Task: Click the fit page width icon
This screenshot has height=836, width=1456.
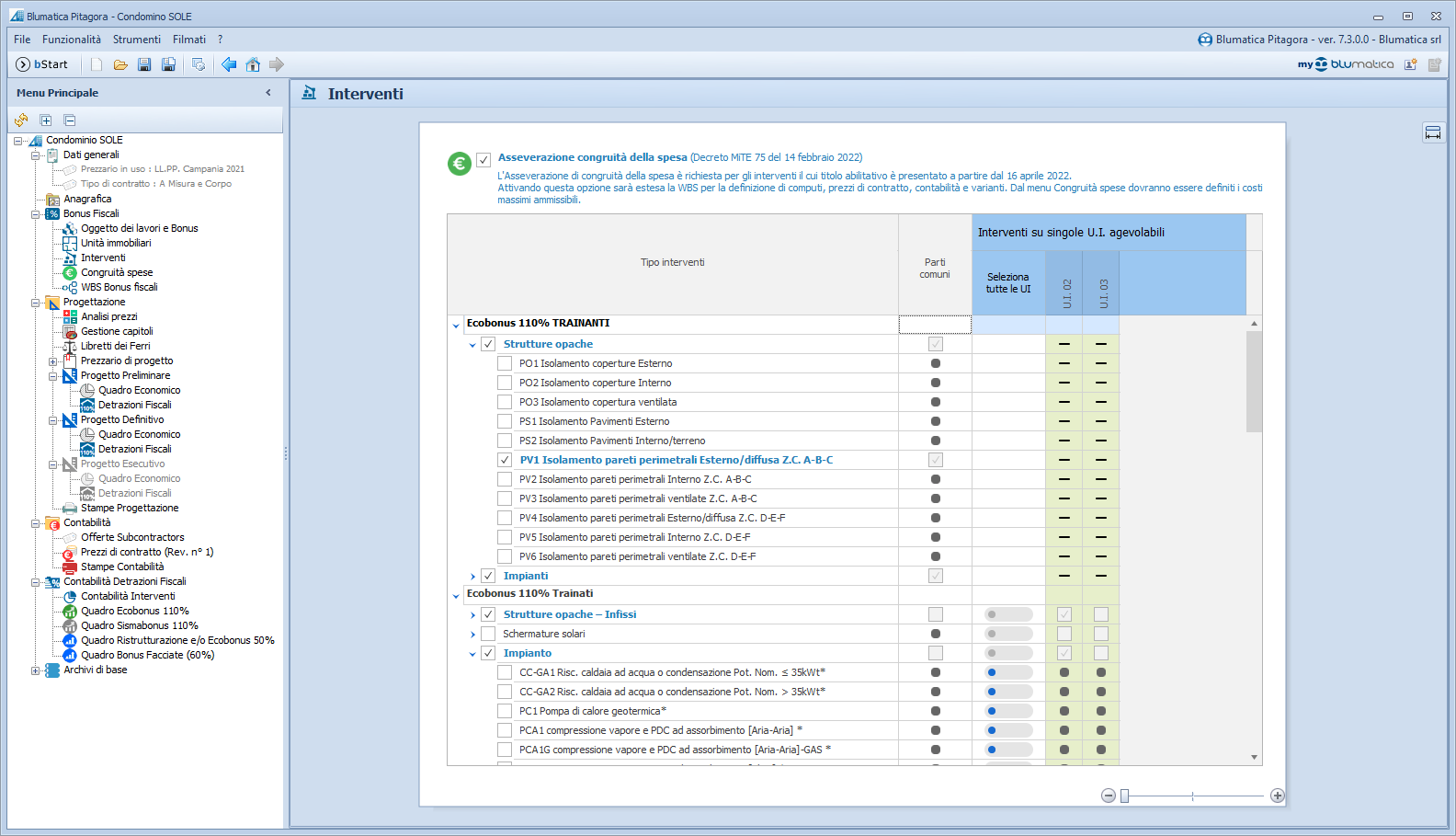Action: pyautogui.click(x=1432, y=132)
